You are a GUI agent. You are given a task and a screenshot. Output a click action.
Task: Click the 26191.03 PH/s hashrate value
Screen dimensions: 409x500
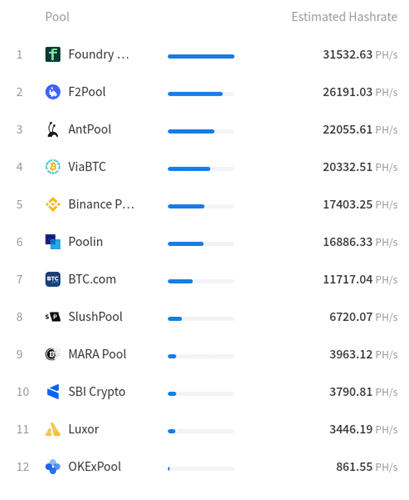click(360, 92)
